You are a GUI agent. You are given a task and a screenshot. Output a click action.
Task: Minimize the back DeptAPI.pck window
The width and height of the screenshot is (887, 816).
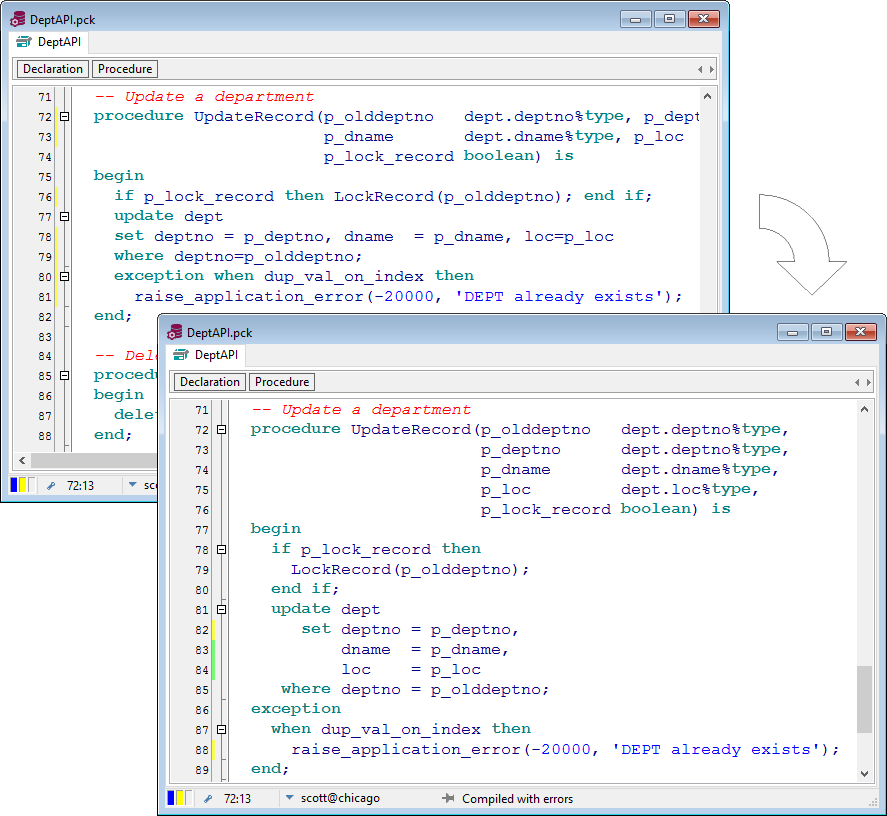636,19
